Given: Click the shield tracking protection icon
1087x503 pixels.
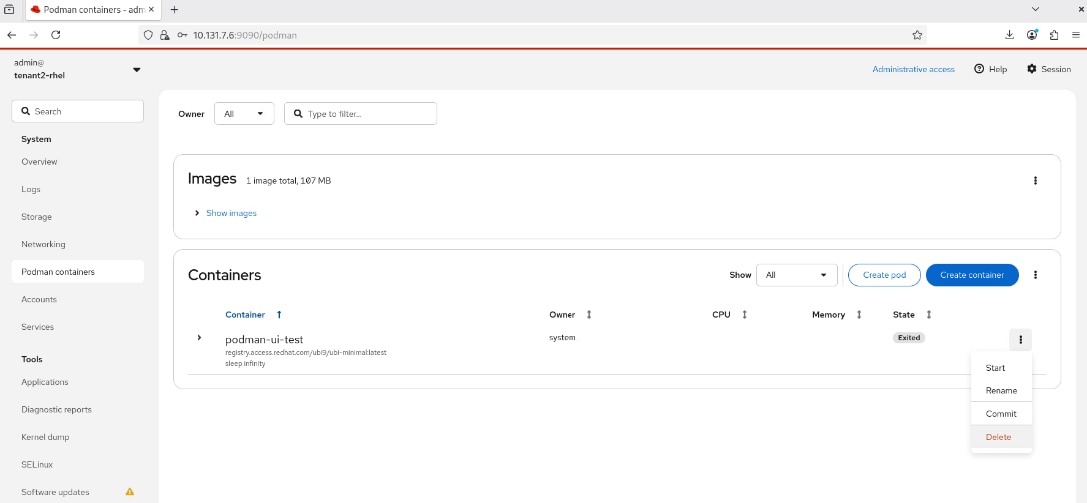Looking at the screenshot, I should click(148, 35).
